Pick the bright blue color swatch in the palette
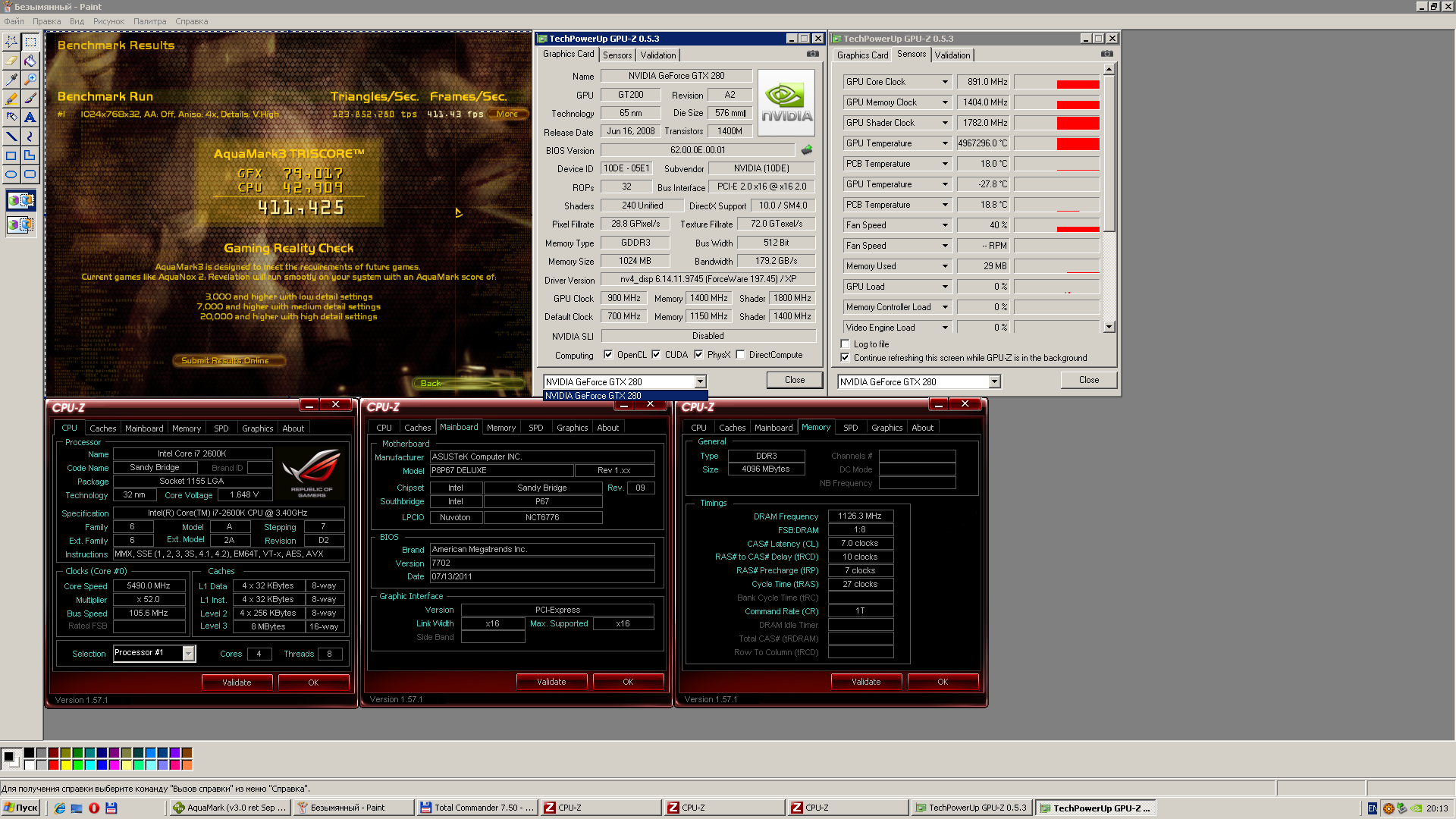1456x819 pixels. (x=102, y=765)
